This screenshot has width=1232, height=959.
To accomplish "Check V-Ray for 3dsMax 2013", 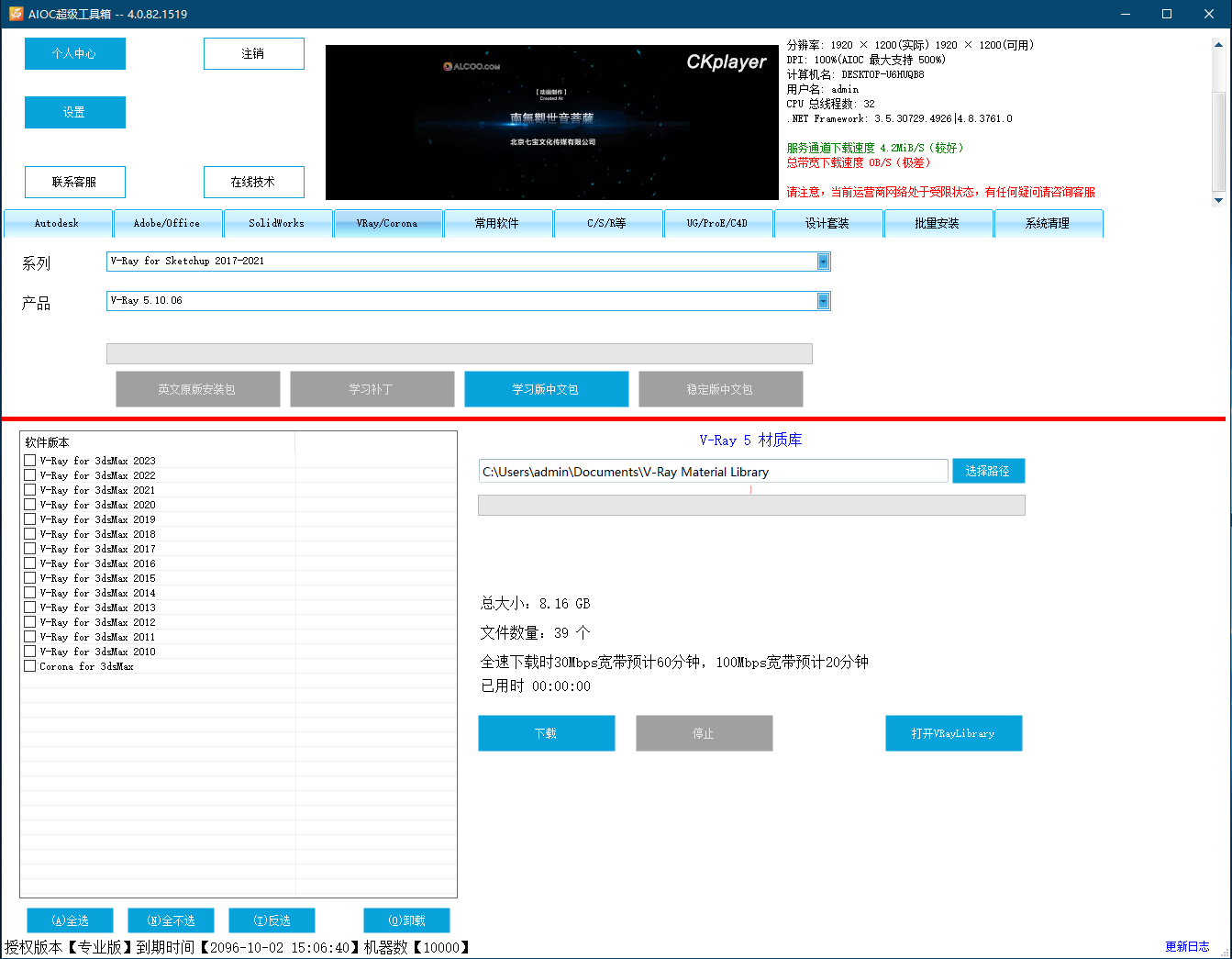I will [x=30, y=608].
